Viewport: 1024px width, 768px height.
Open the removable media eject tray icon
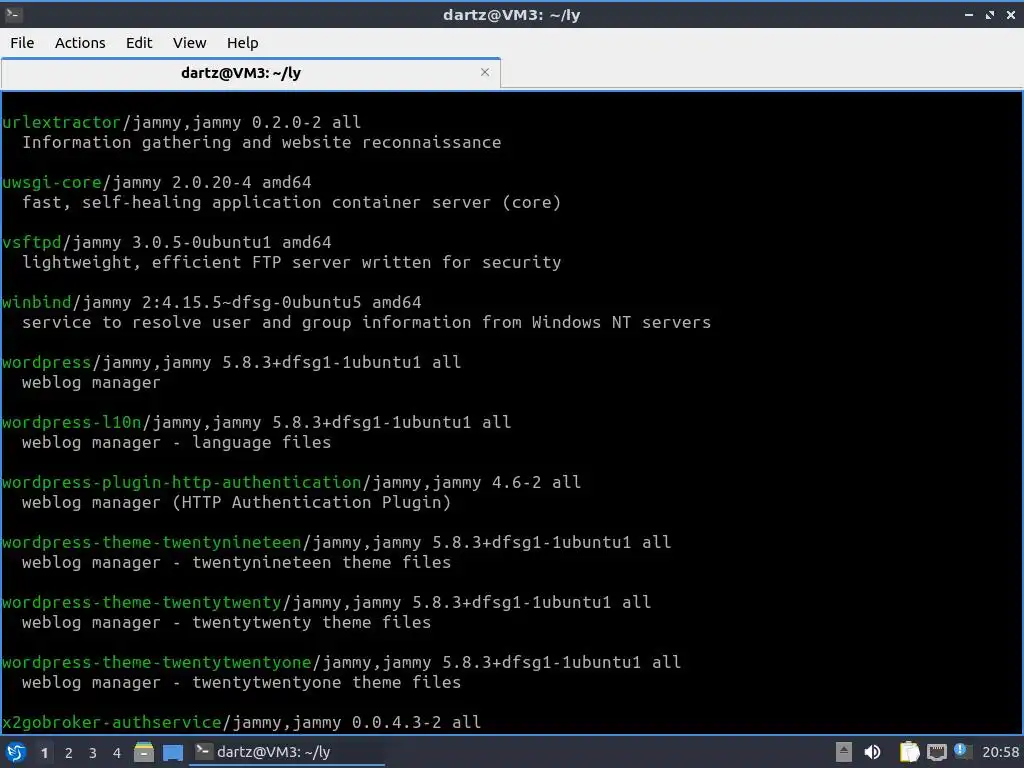click(844, 752)
